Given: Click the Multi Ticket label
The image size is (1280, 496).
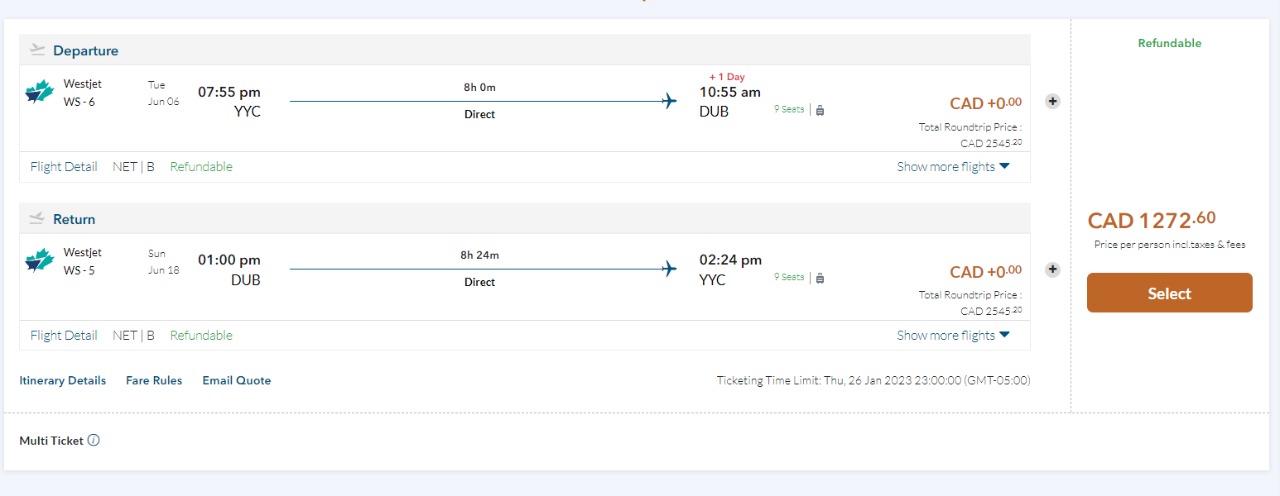Looking at the screenshot, I should coord(51,441).
